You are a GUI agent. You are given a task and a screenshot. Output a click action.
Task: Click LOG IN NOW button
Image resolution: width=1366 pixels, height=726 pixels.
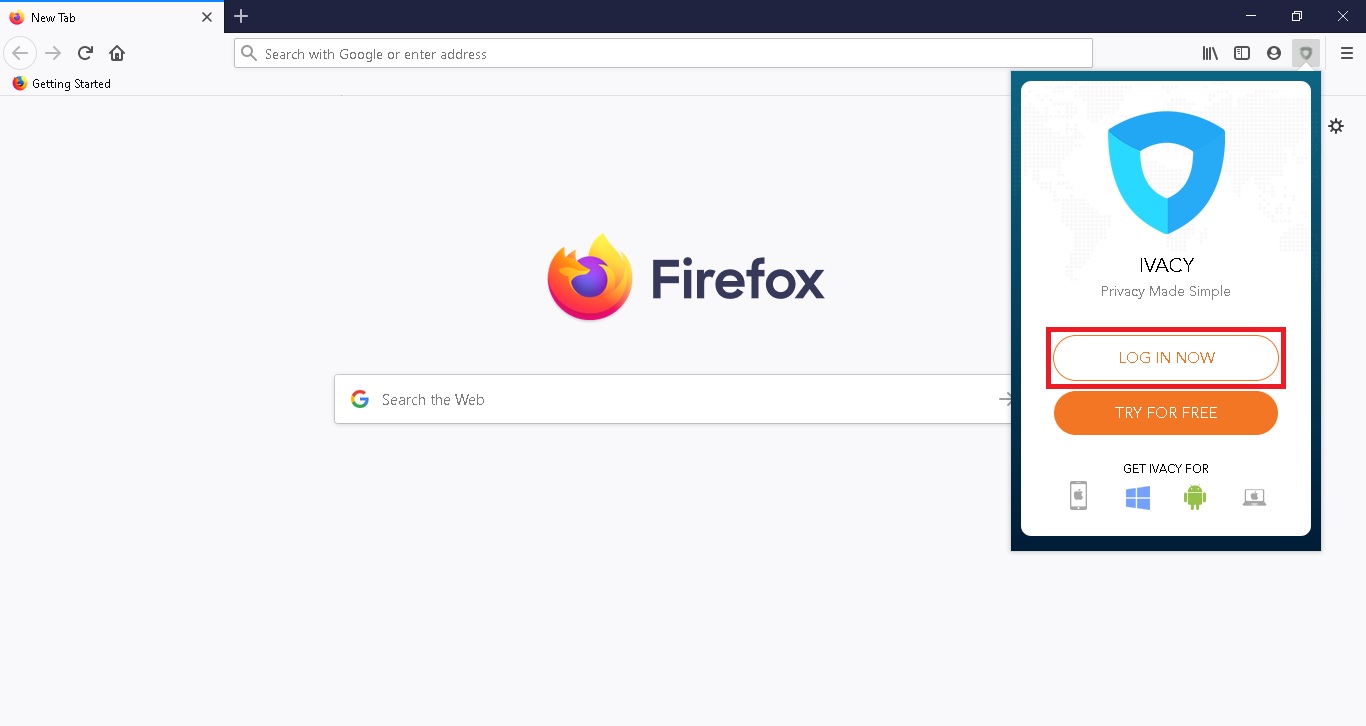tap(1166, 358)
